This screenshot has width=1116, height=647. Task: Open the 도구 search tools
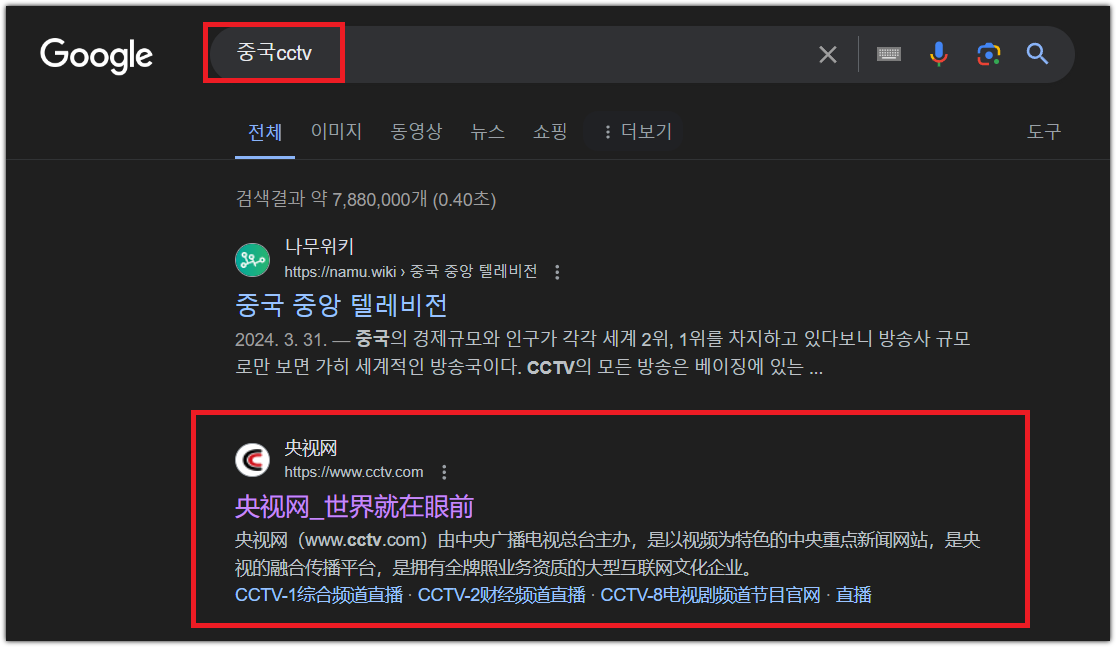pyautogui.click(x=1043, y=131)
